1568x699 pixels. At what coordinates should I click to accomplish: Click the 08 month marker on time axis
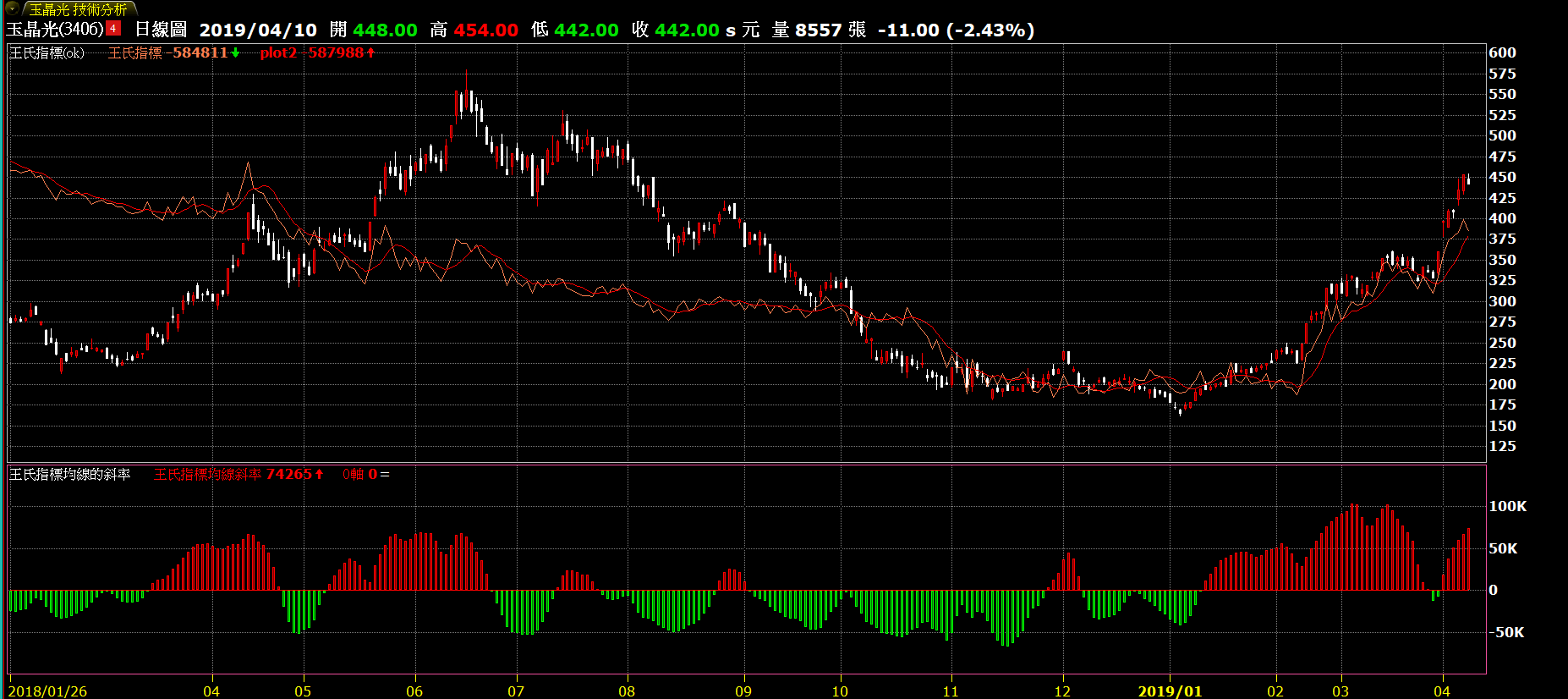(627, 691)
